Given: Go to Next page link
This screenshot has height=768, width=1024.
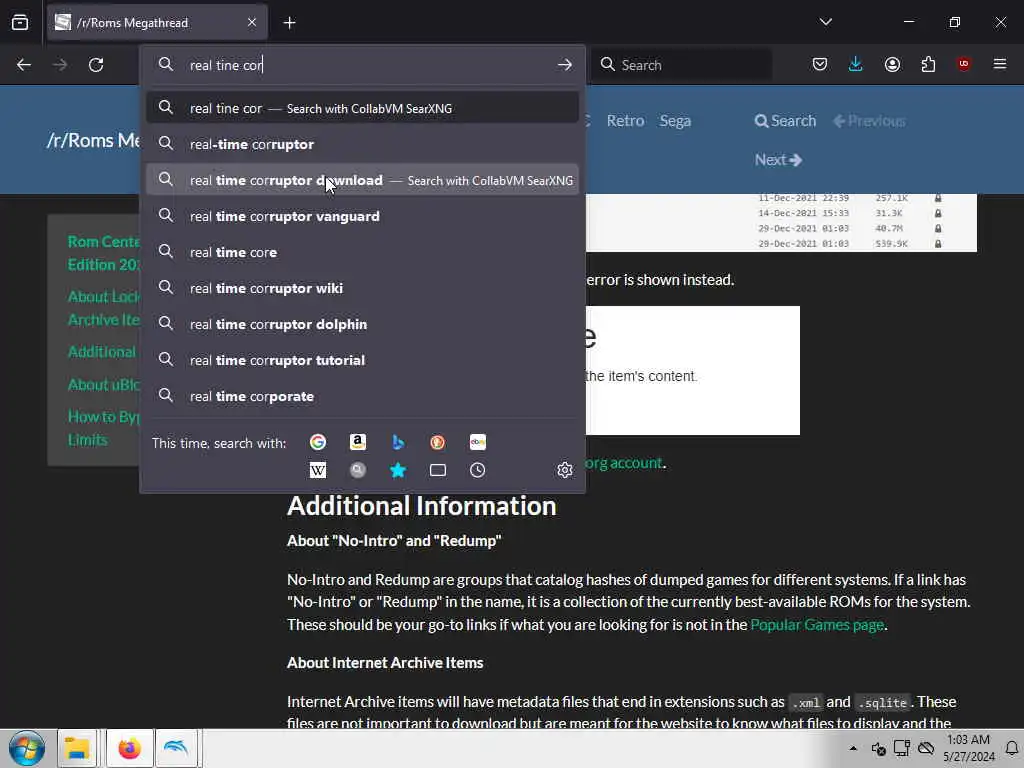Looking at the screenshot, I should (778, 159).
